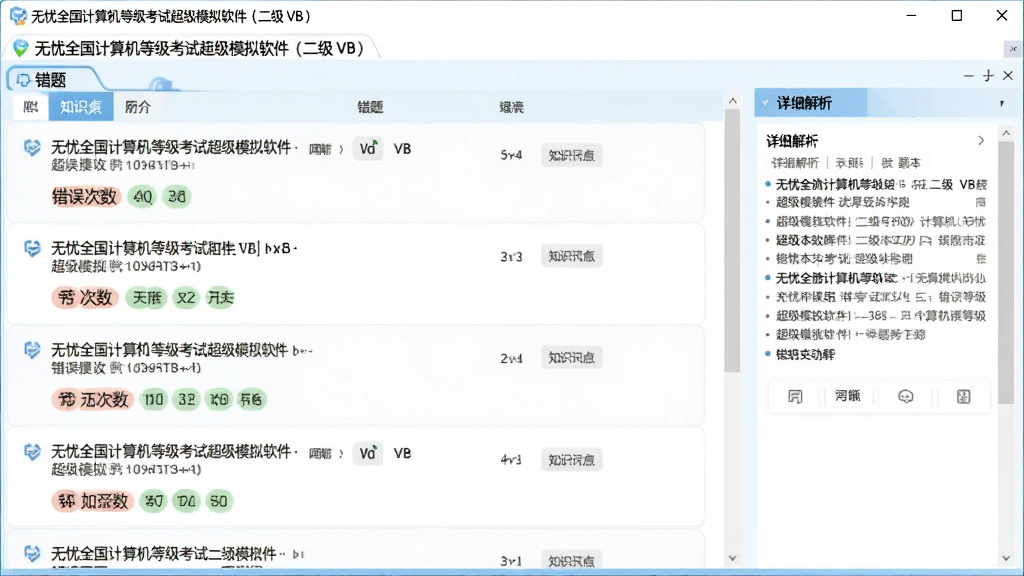Open the 详细解析 sub-tab in details panel
1024x576 pixels.
point(795,163)
